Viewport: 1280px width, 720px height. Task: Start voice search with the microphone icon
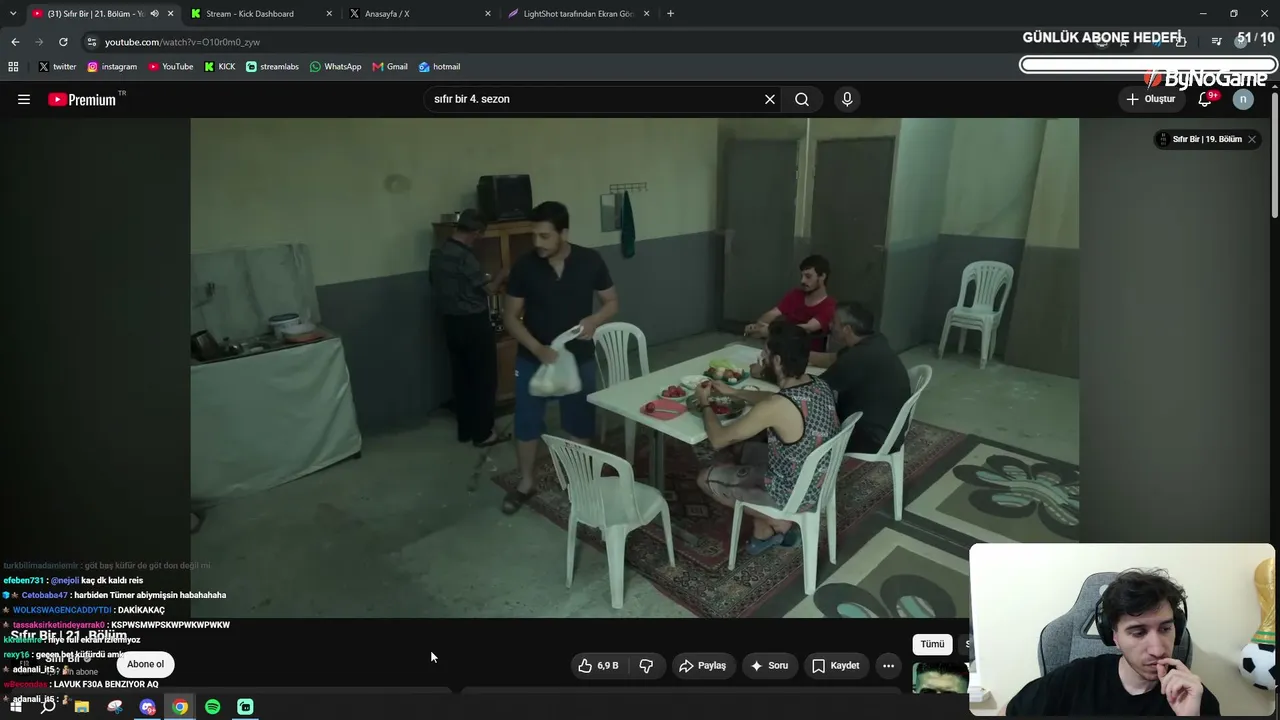click(847, 99)
